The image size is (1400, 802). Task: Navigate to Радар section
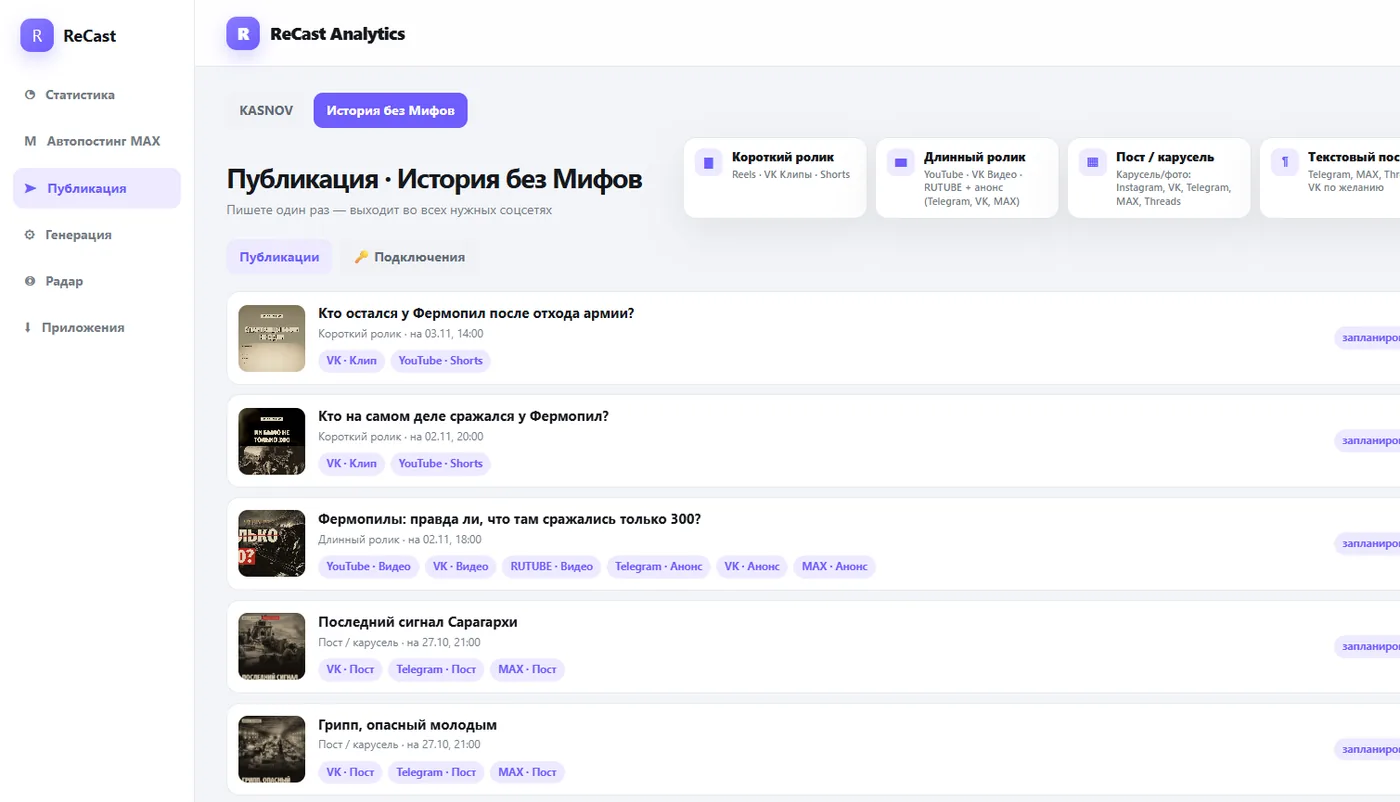pyautogui.click(x=97, y=281)
